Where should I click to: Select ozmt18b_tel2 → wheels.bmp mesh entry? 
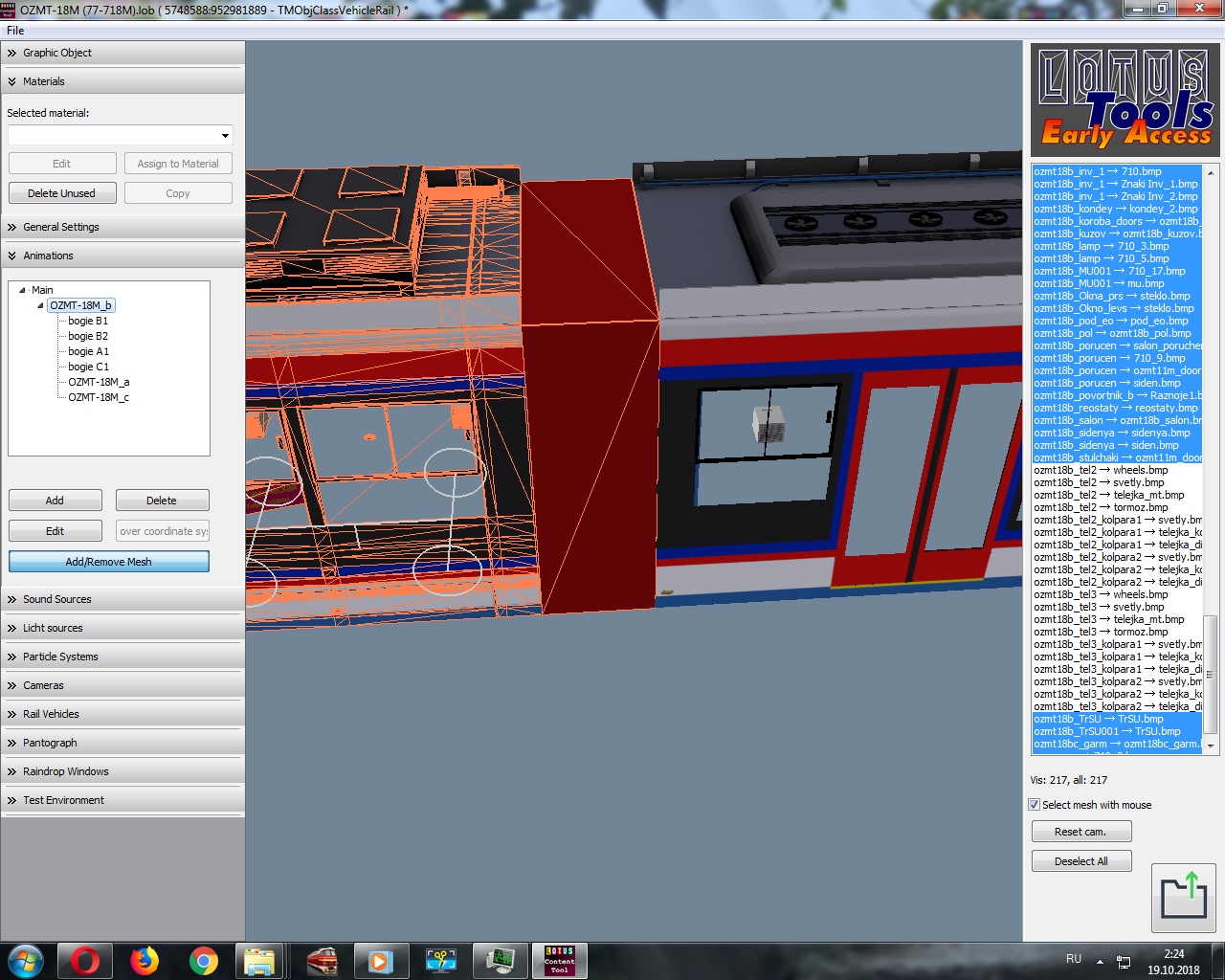[1101, 470]
